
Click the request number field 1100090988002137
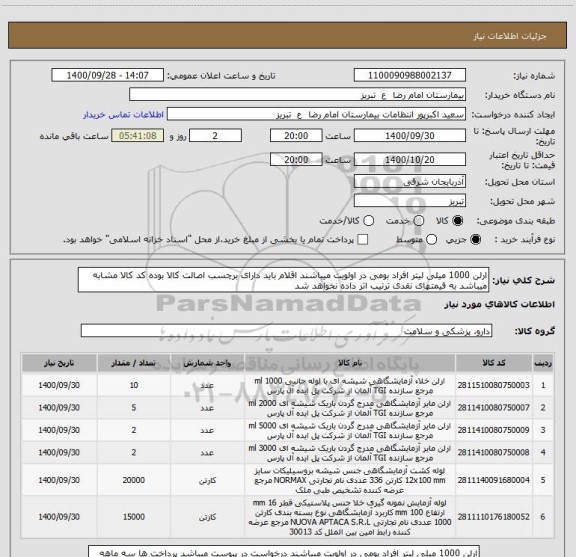(x=410, y=75)
